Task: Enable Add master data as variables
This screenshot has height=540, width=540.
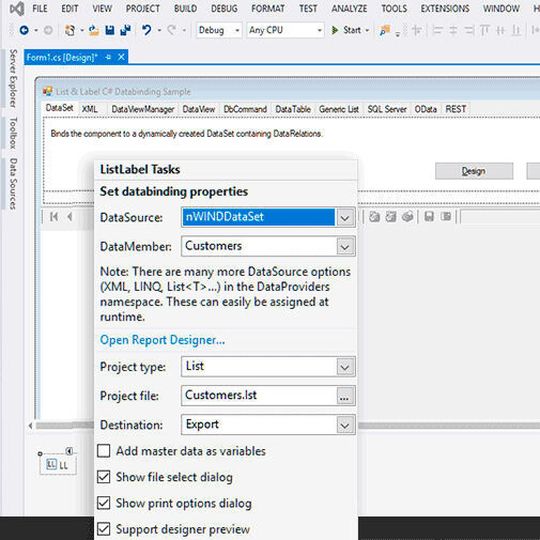Action: [x=104, y=451]
